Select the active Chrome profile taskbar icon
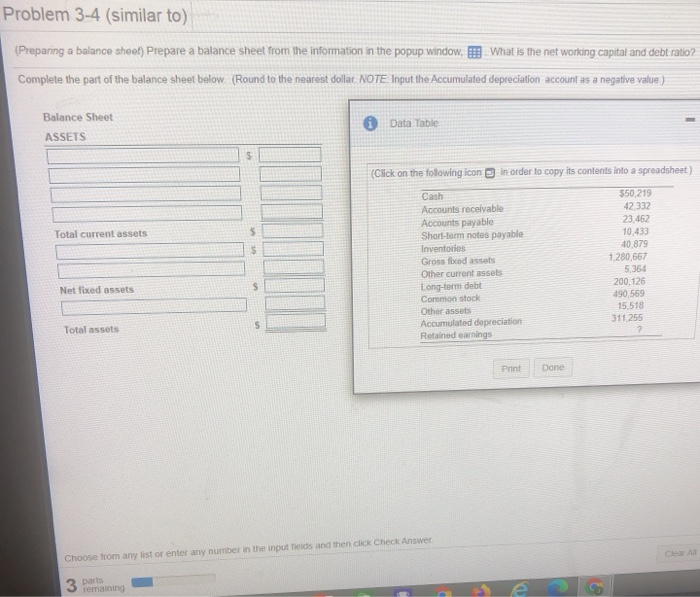The image size is (700, 597). click(x=595, y=587)
